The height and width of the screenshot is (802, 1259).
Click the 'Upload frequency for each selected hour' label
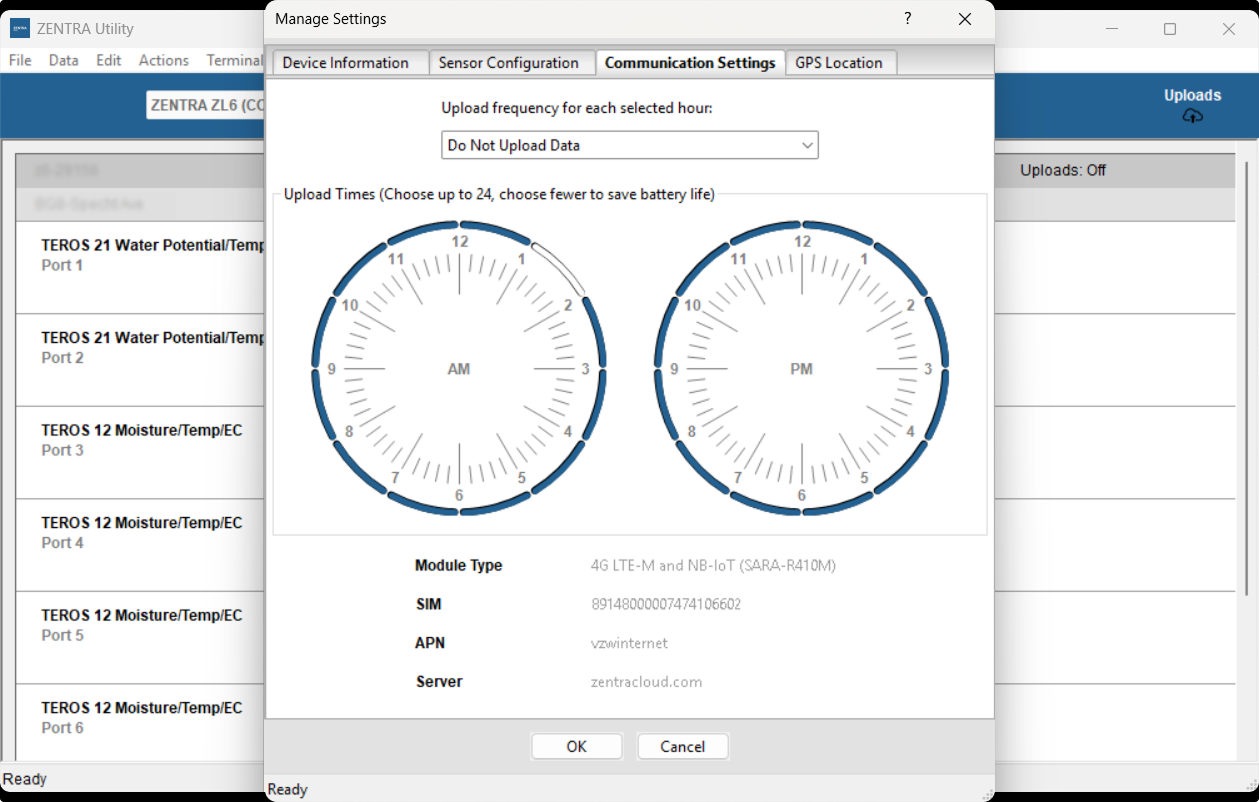pos(577,108)
